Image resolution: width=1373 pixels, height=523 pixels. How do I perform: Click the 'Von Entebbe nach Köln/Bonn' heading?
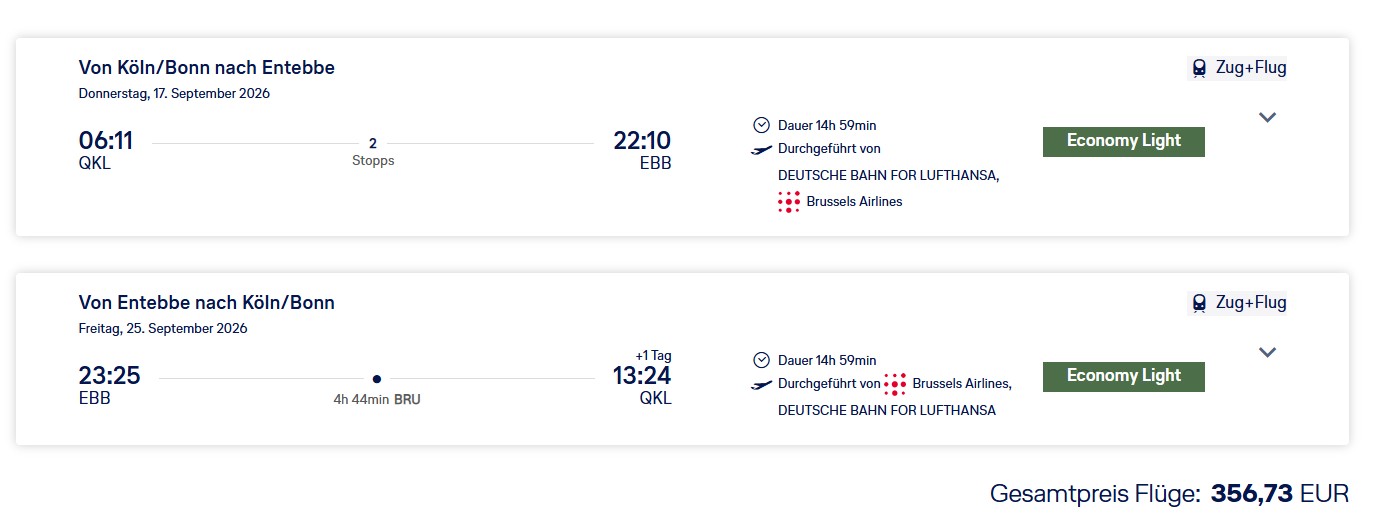point(207,303)
